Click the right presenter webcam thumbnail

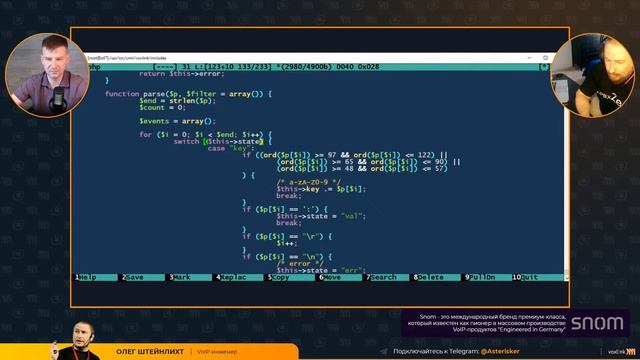coord(593,75)
